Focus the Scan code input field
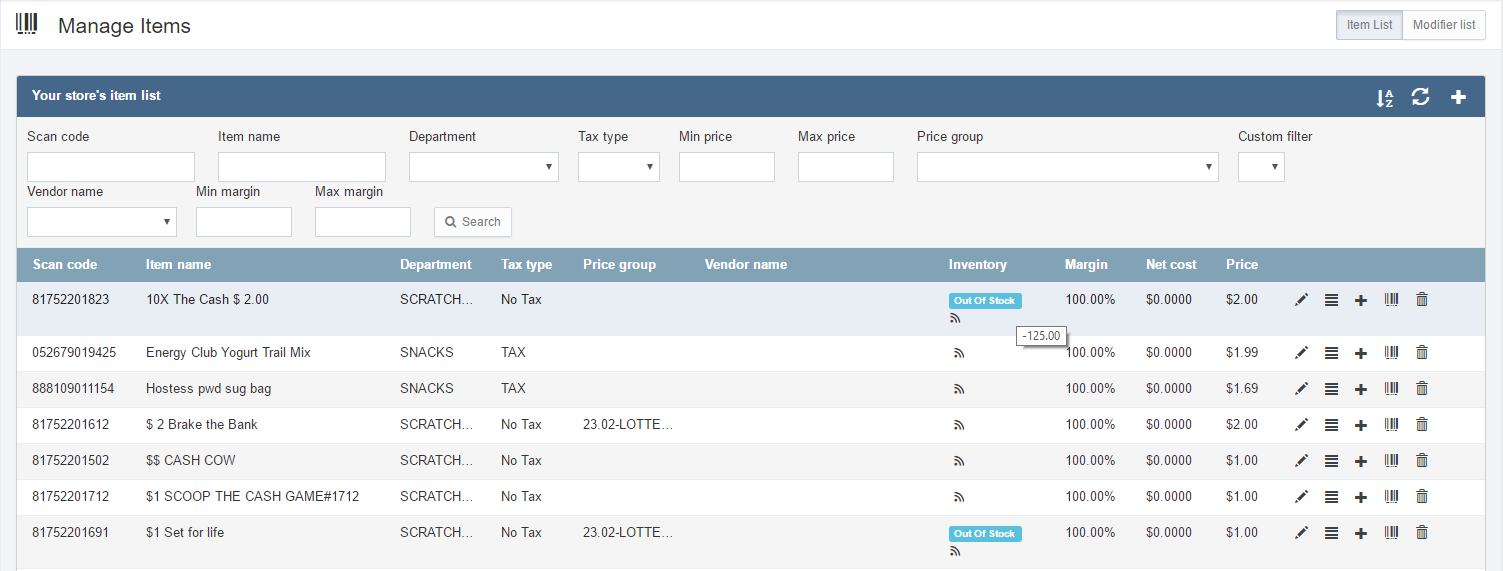1503x571 pixels. pyautogui.click(x=110, y=167)
